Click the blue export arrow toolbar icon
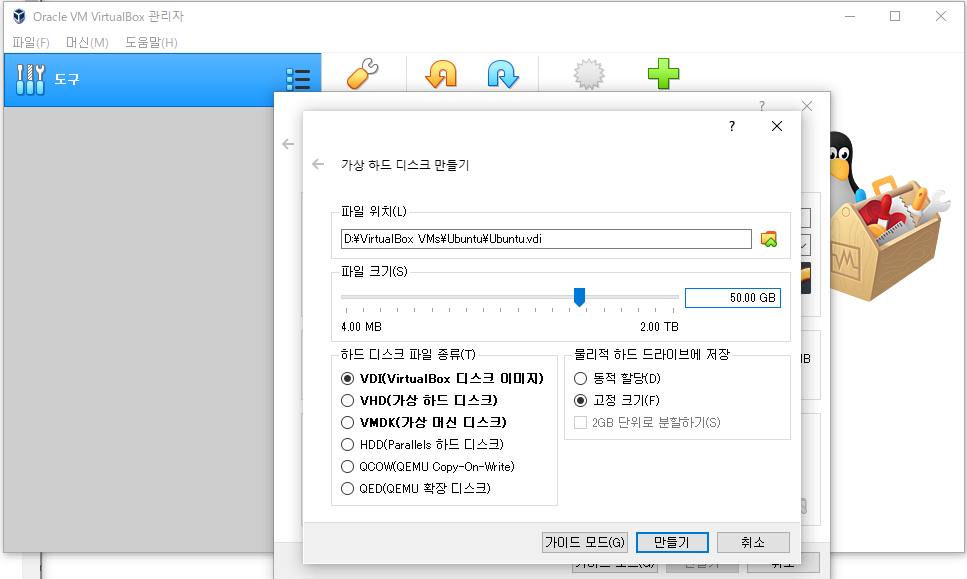This screenshot has height=579, width=967. tap(503, 74)
